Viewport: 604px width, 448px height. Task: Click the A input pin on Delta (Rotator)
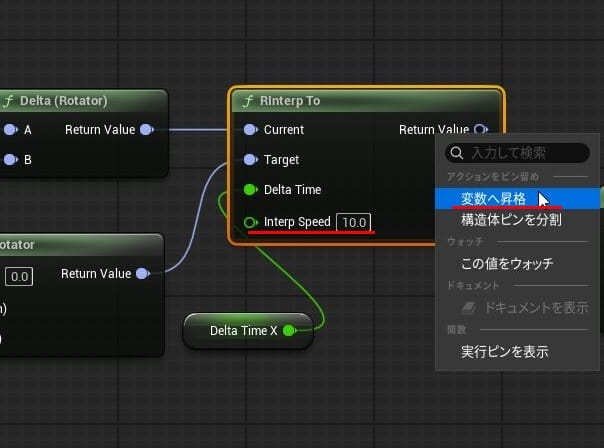coord(10,129)
